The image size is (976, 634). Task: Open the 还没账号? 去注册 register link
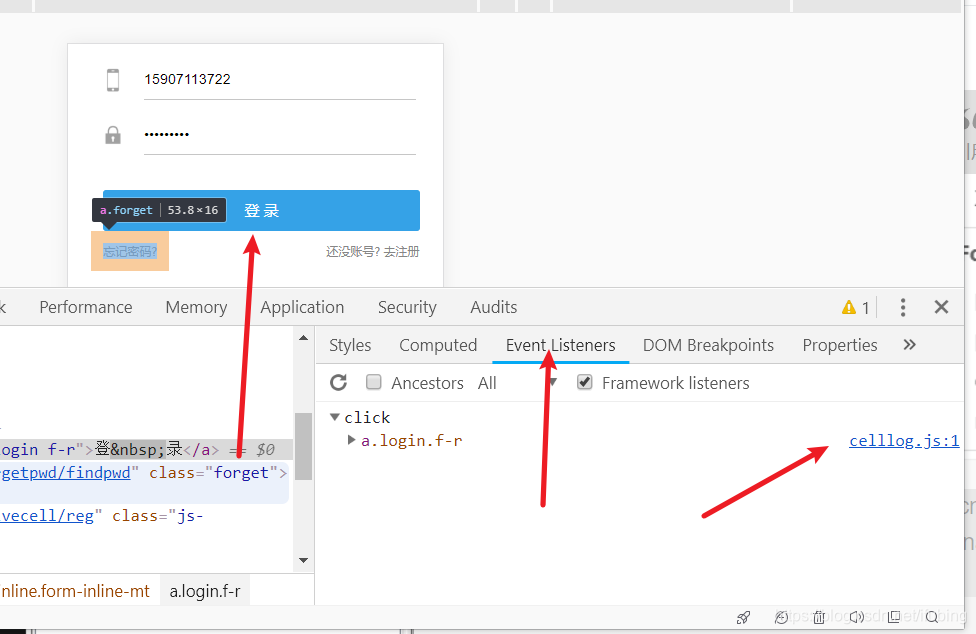click(372, 251)
